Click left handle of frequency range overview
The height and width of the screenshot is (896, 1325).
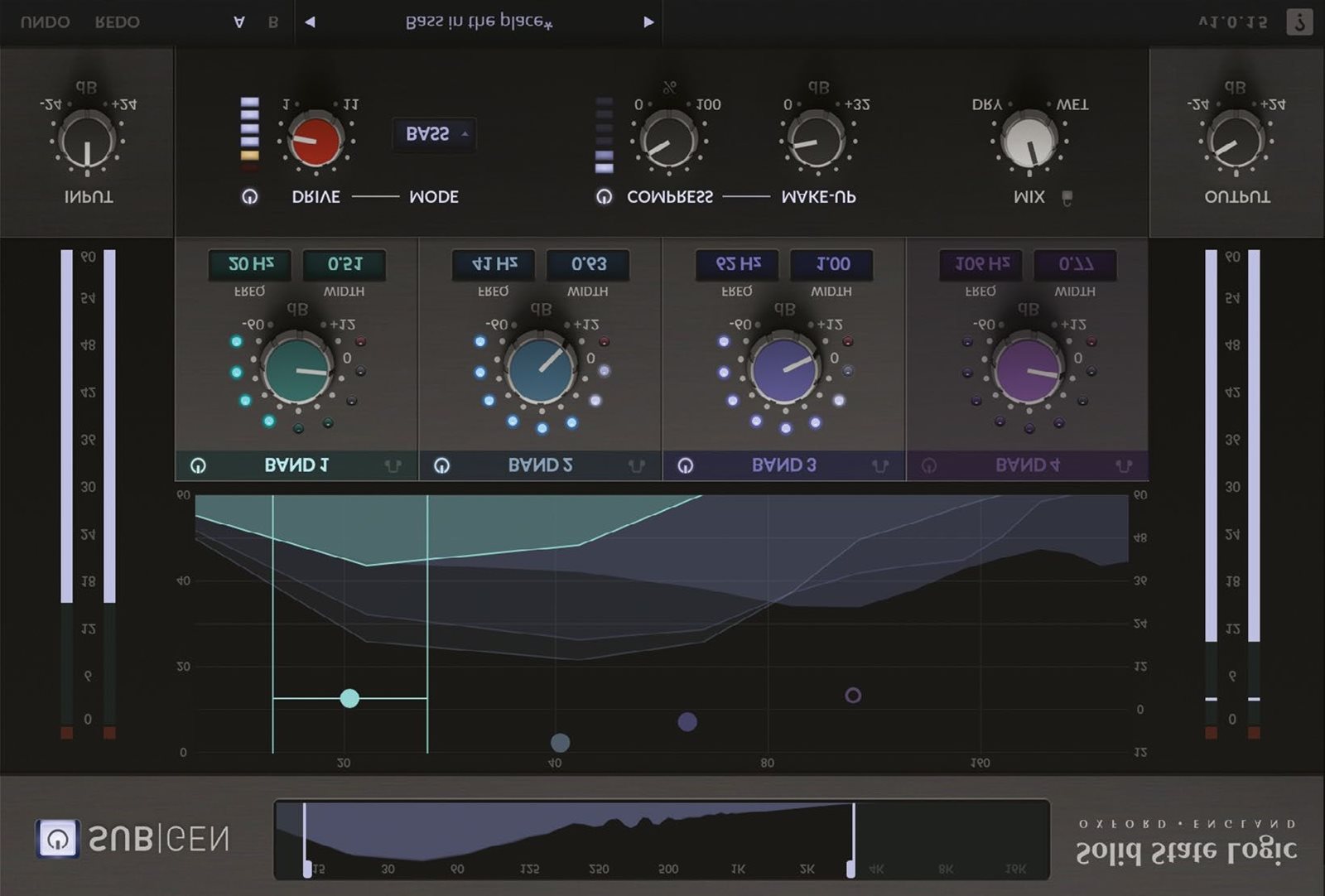(x=307, y=868)
